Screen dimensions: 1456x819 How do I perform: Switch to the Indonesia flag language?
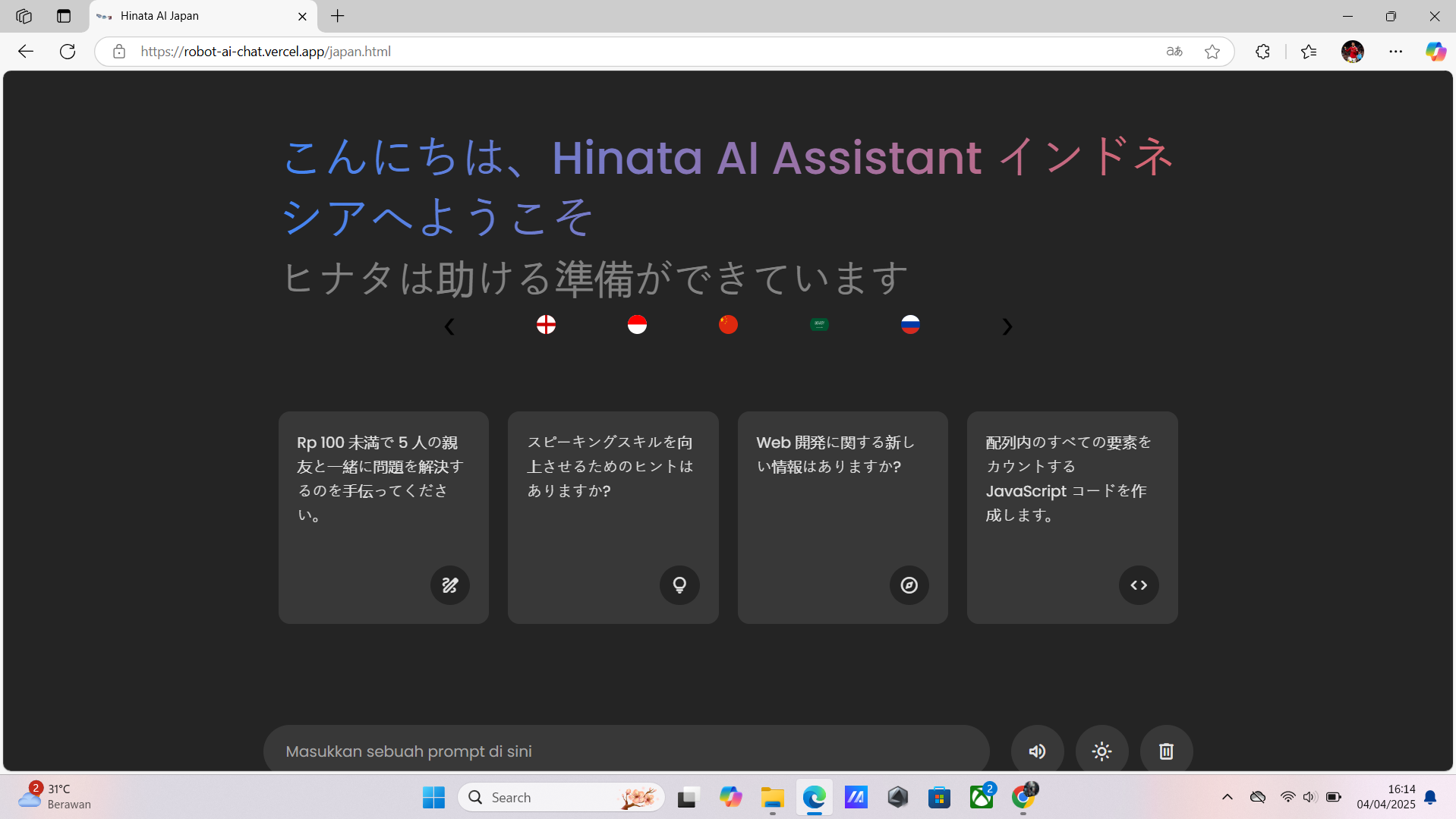click(637, 325)
